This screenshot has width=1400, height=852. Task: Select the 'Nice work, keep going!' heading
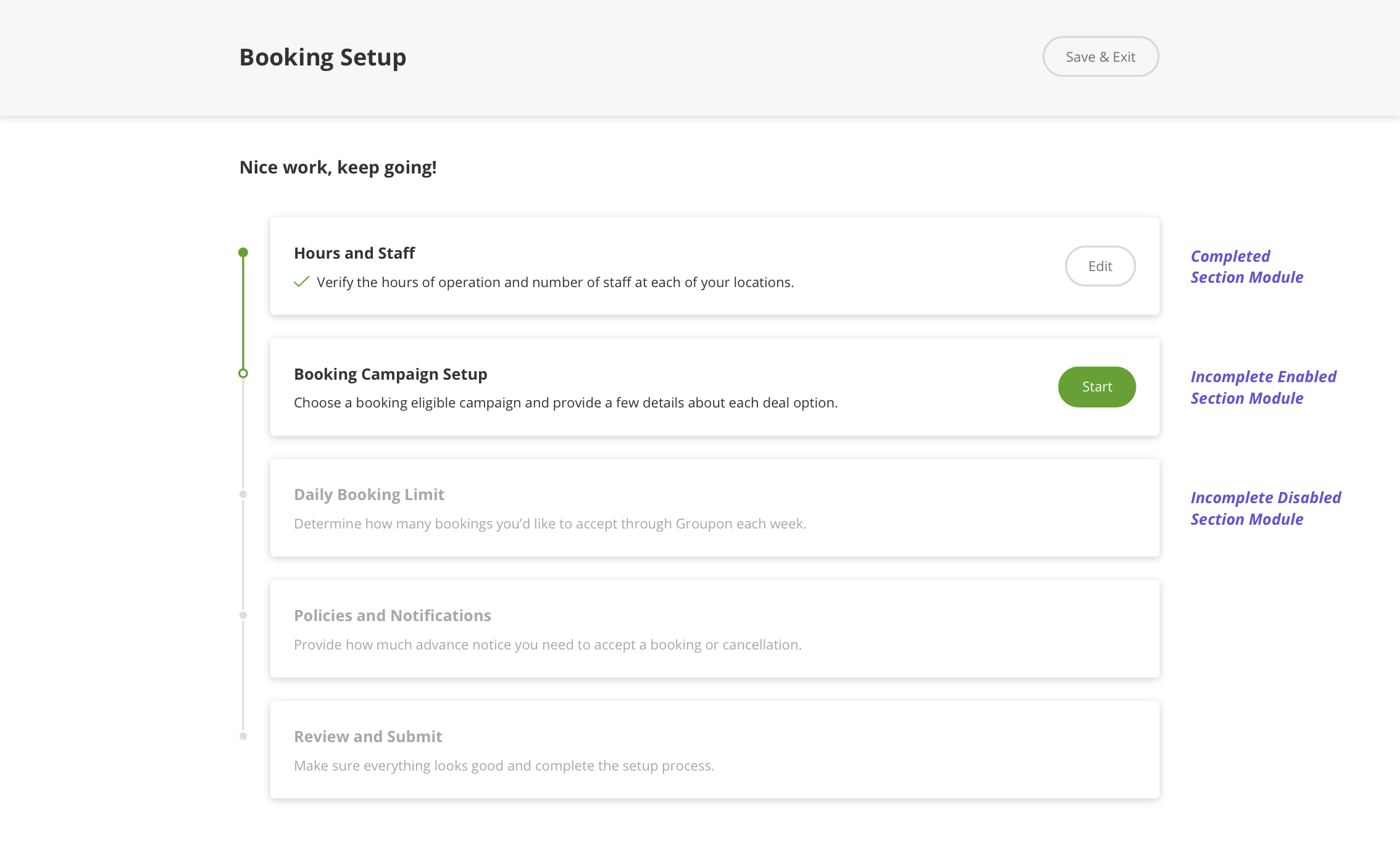pos(338,167)
